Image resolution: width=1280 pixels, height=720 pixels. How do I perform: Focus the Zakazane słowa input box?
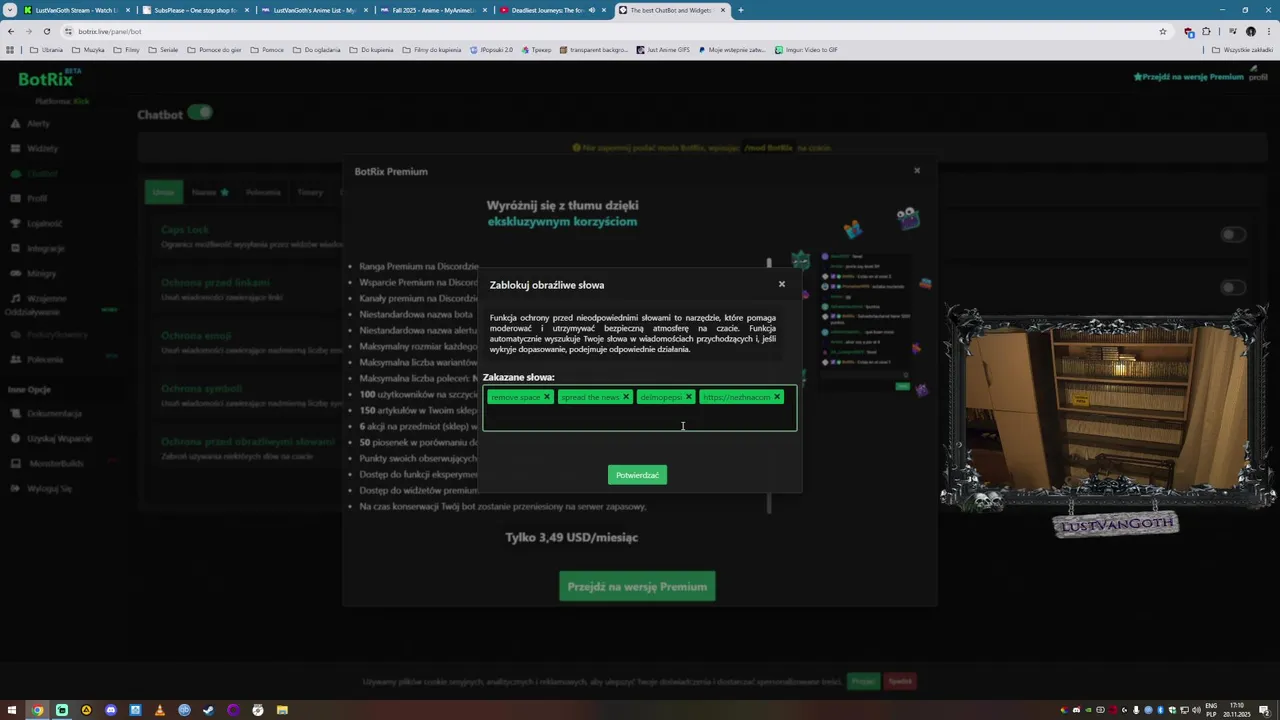pos(640,408)
